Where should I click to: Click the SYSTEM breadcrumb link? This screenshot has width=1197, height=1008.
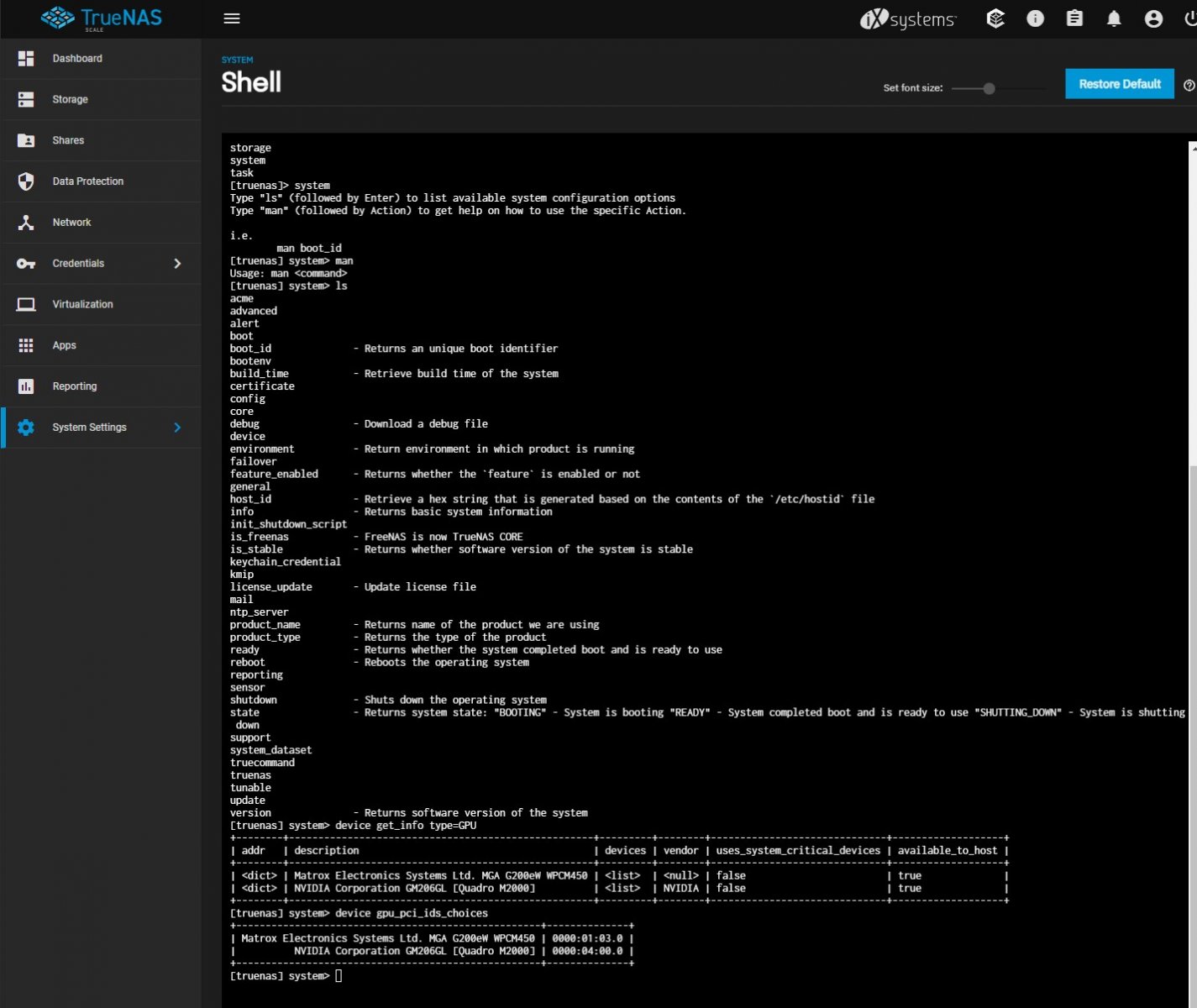(x=237, y=60)
